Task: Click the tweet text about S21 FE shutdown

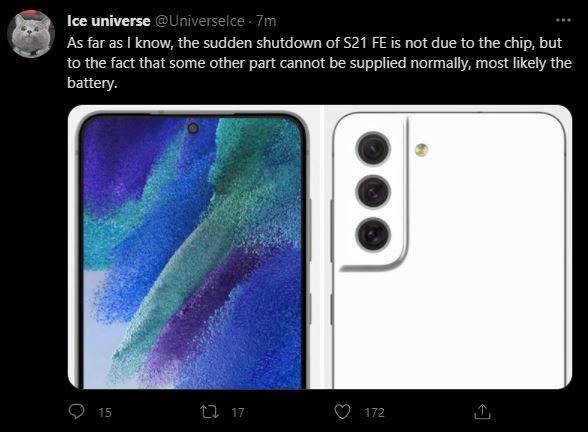Action: [x=319, y=63]
